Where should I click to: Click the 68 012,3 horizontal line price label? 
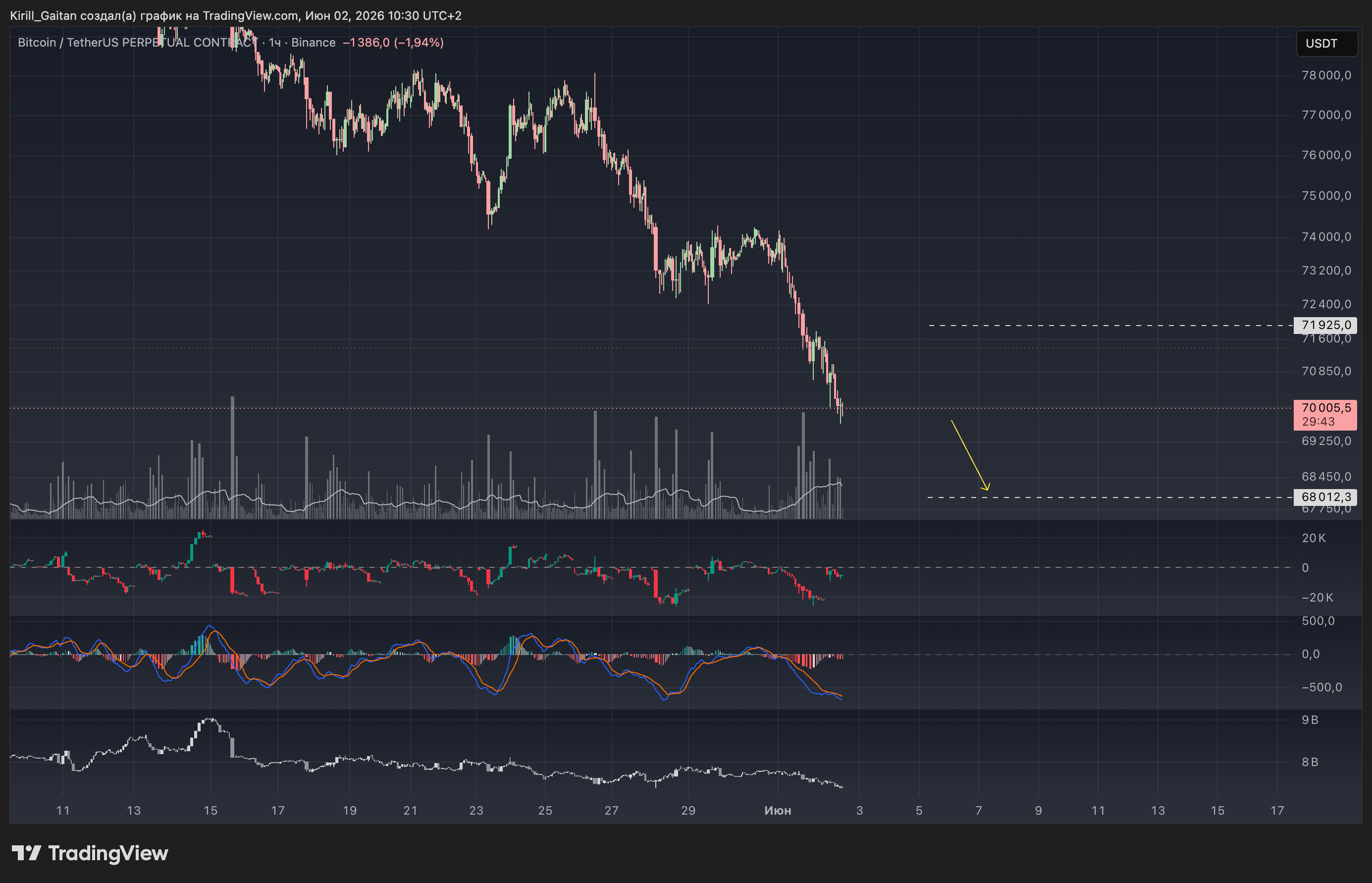(x=1325, y=497)
